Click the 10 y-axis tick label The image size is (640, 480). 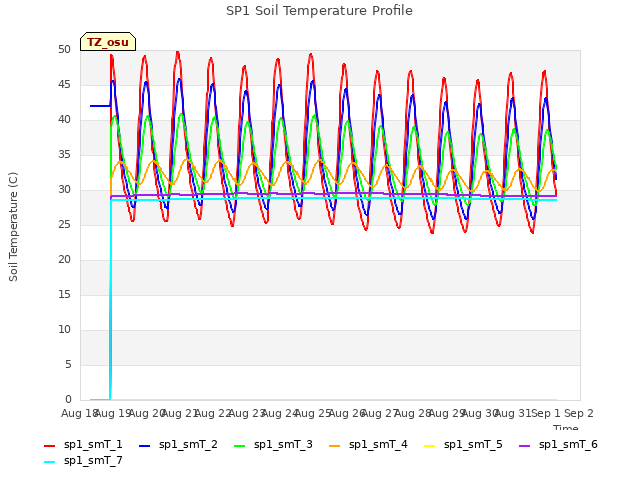(x=64, y=329)
